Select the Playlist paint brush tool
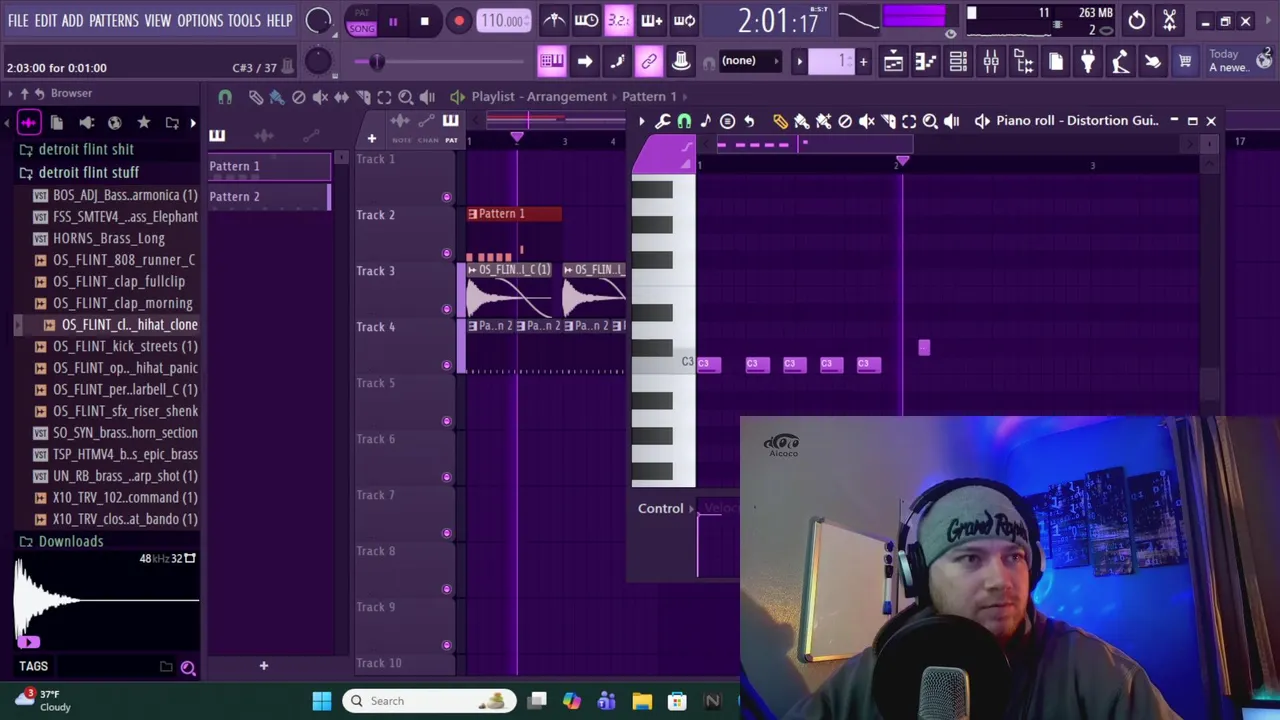Viewport: 1280px width, 720px height. [277, 97]
